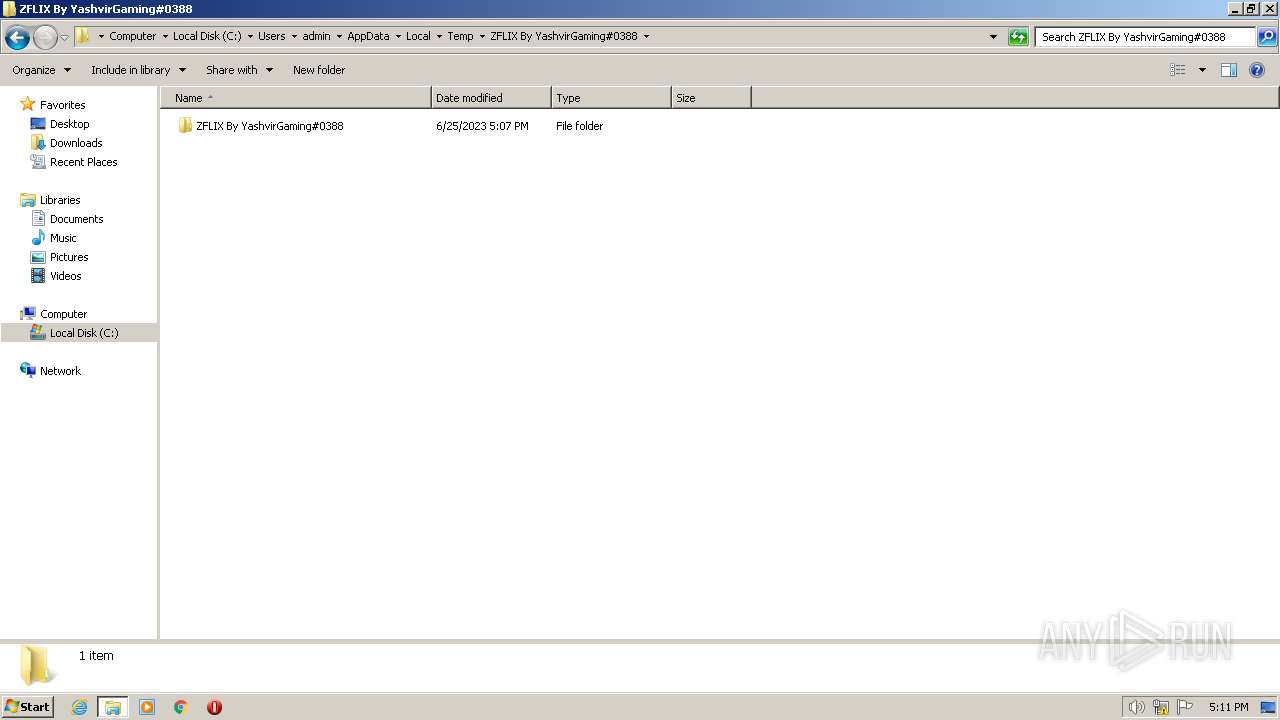Click the search magnifier icon
The image size is (1280, 720).
click(1266, 37)
